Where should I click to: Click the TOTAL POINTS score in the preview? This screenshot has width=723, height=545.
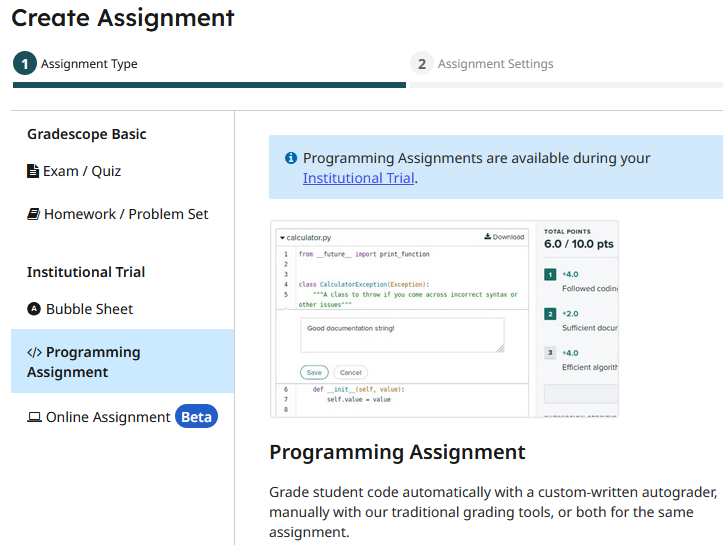[578, 243]
